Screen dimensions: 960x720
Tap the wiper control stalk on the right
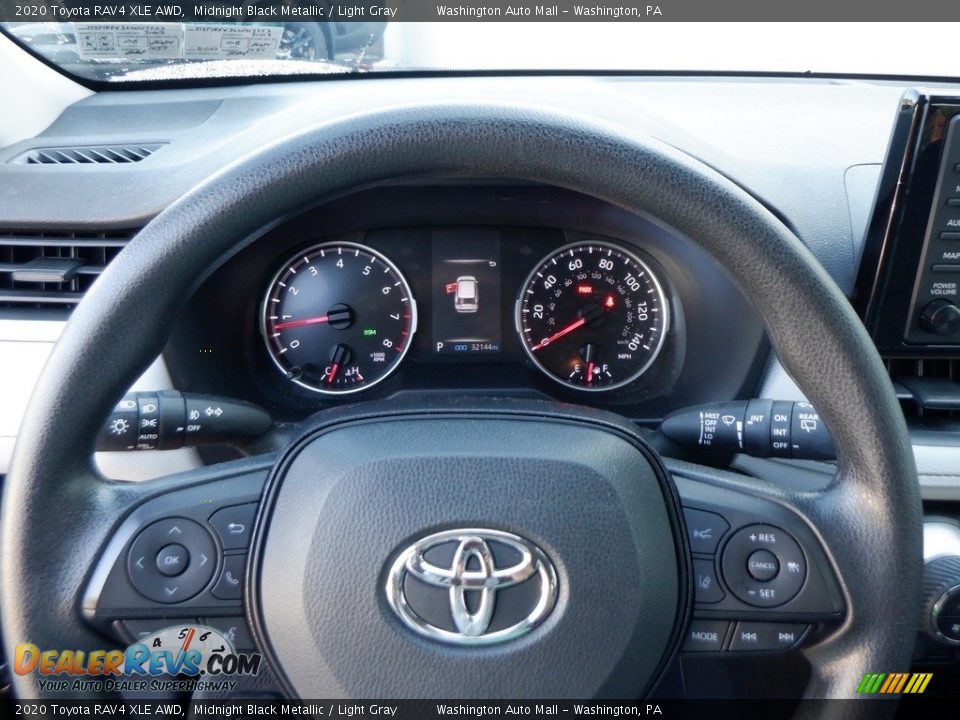tap(750, 428)
